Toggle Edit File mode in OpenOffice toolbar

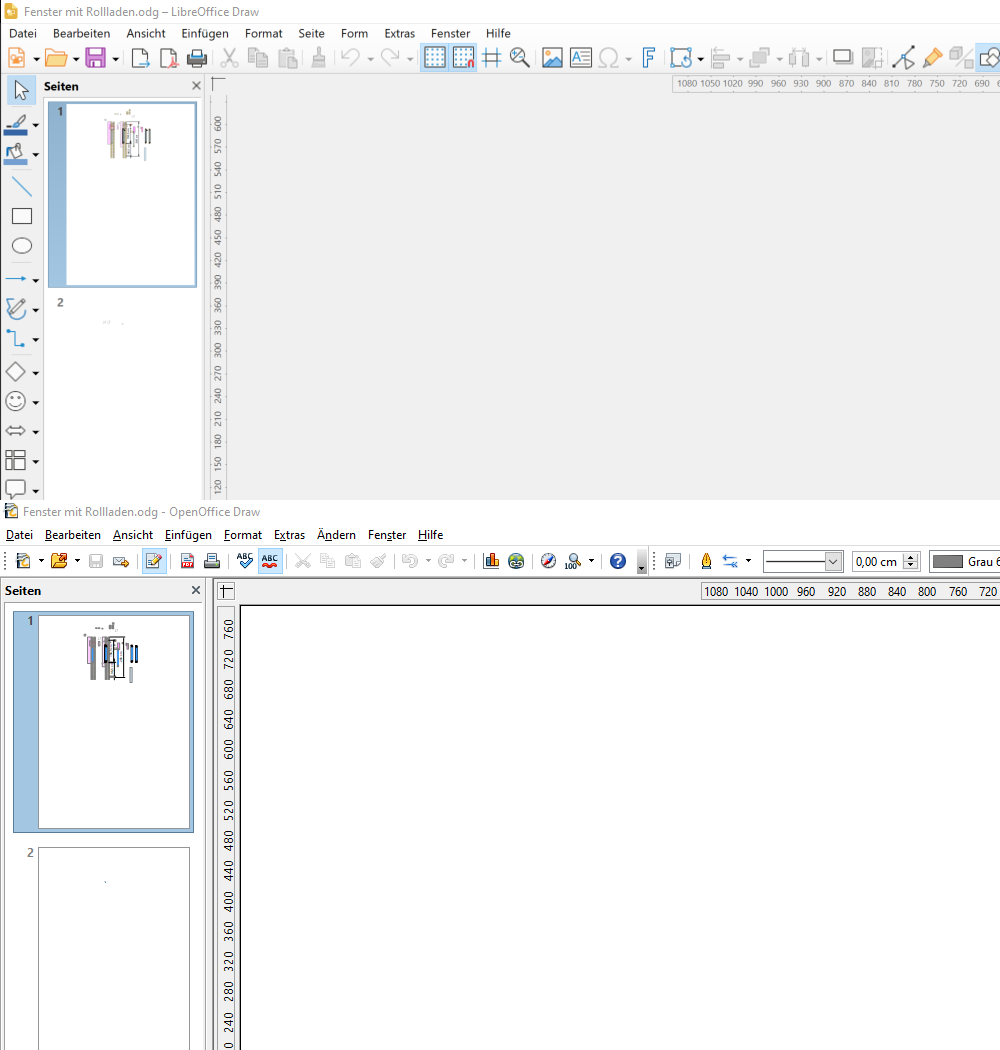click(x=154, y=561)
